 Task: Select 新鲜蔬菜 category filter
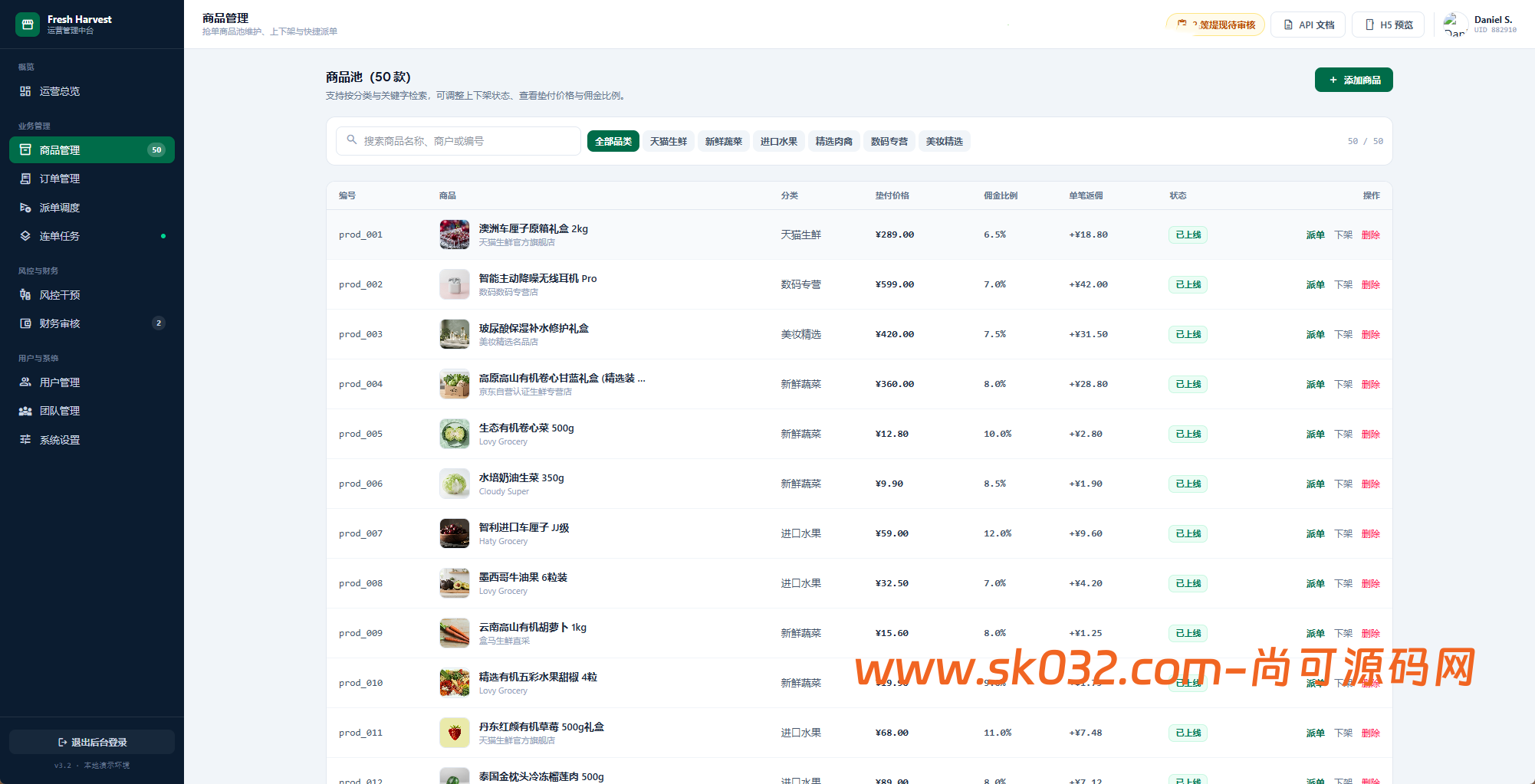pos(724,141)
